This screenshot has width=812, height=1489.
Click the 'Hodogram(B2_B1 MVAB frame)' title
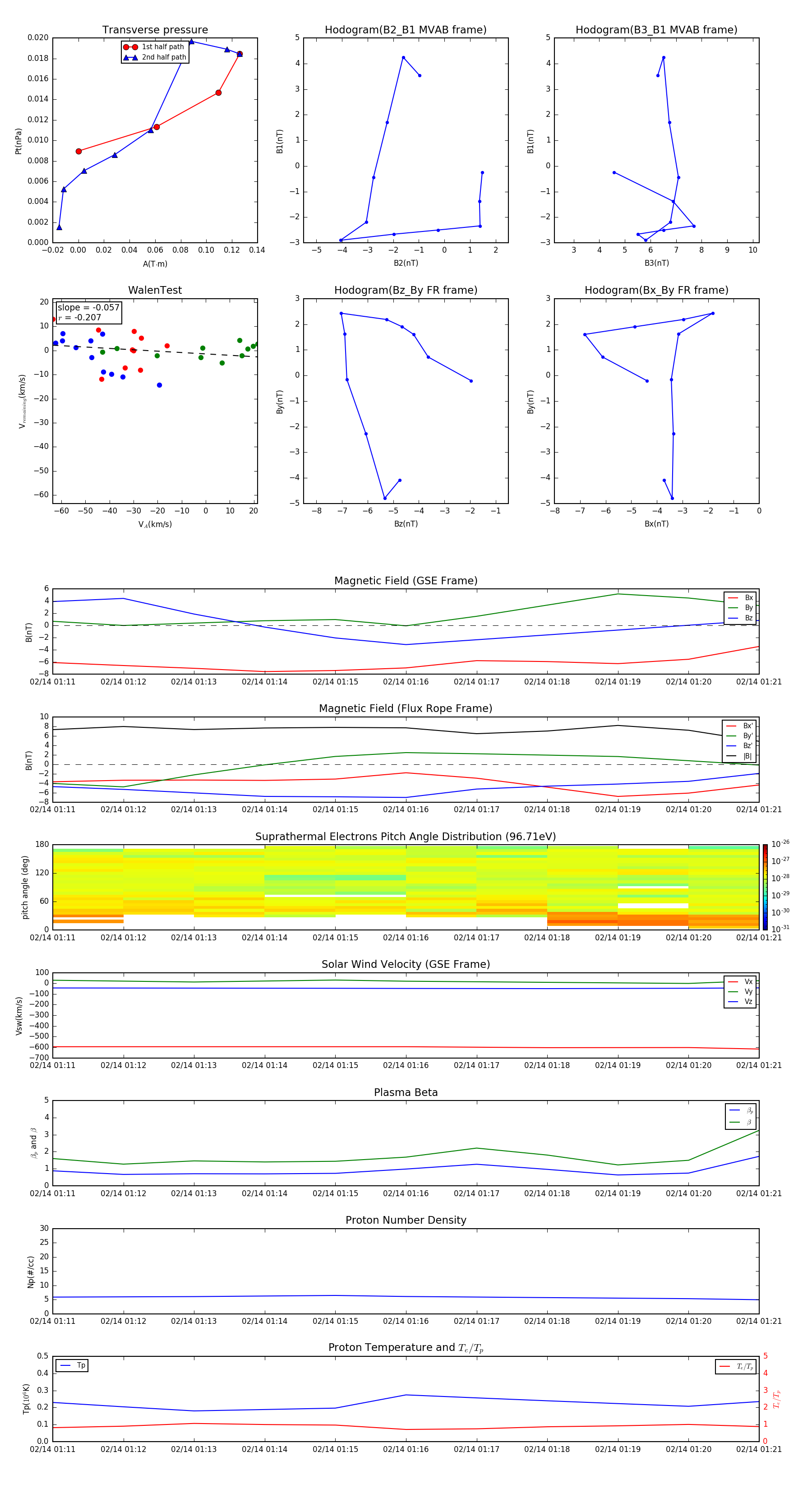click(x=406, y=30)
